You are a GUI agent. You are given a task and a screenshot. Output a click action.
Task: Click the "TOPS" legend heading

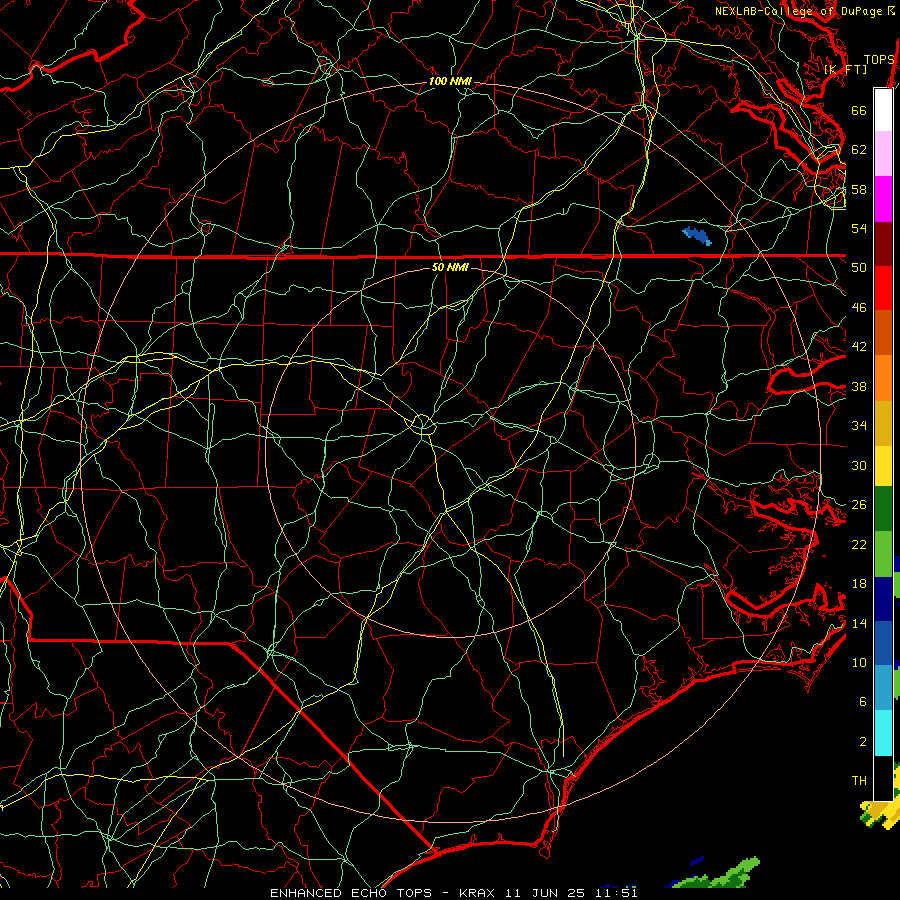pos(879,60)
